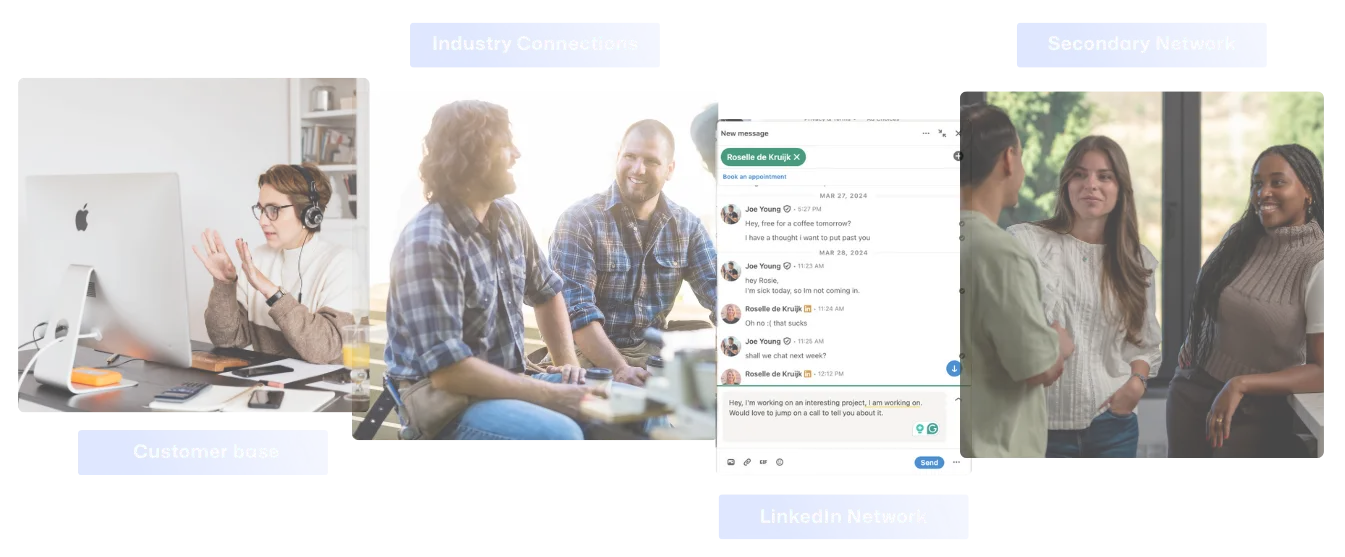Open send options dots beside Send button
Image resolution: width=1345 pixels, height=557 pixels.
pos(956,462)
